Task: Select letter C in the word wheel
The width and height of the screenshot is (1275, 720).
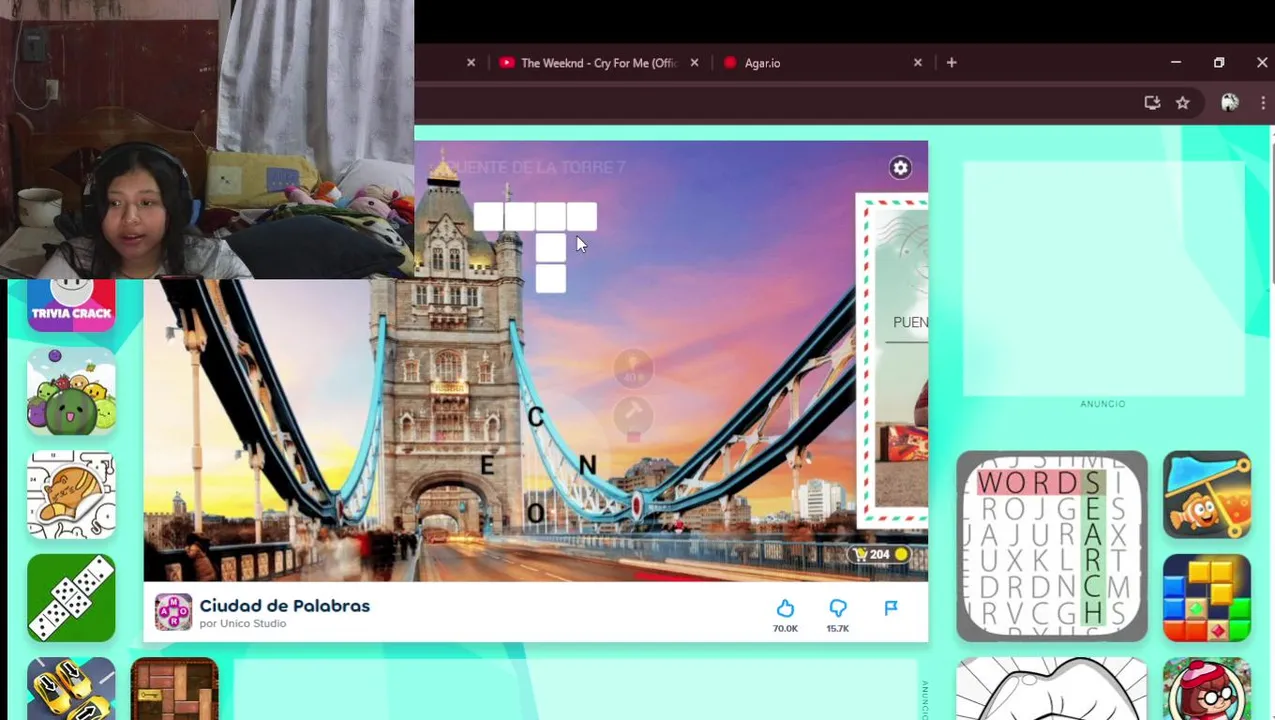Action: pos(536,418)
